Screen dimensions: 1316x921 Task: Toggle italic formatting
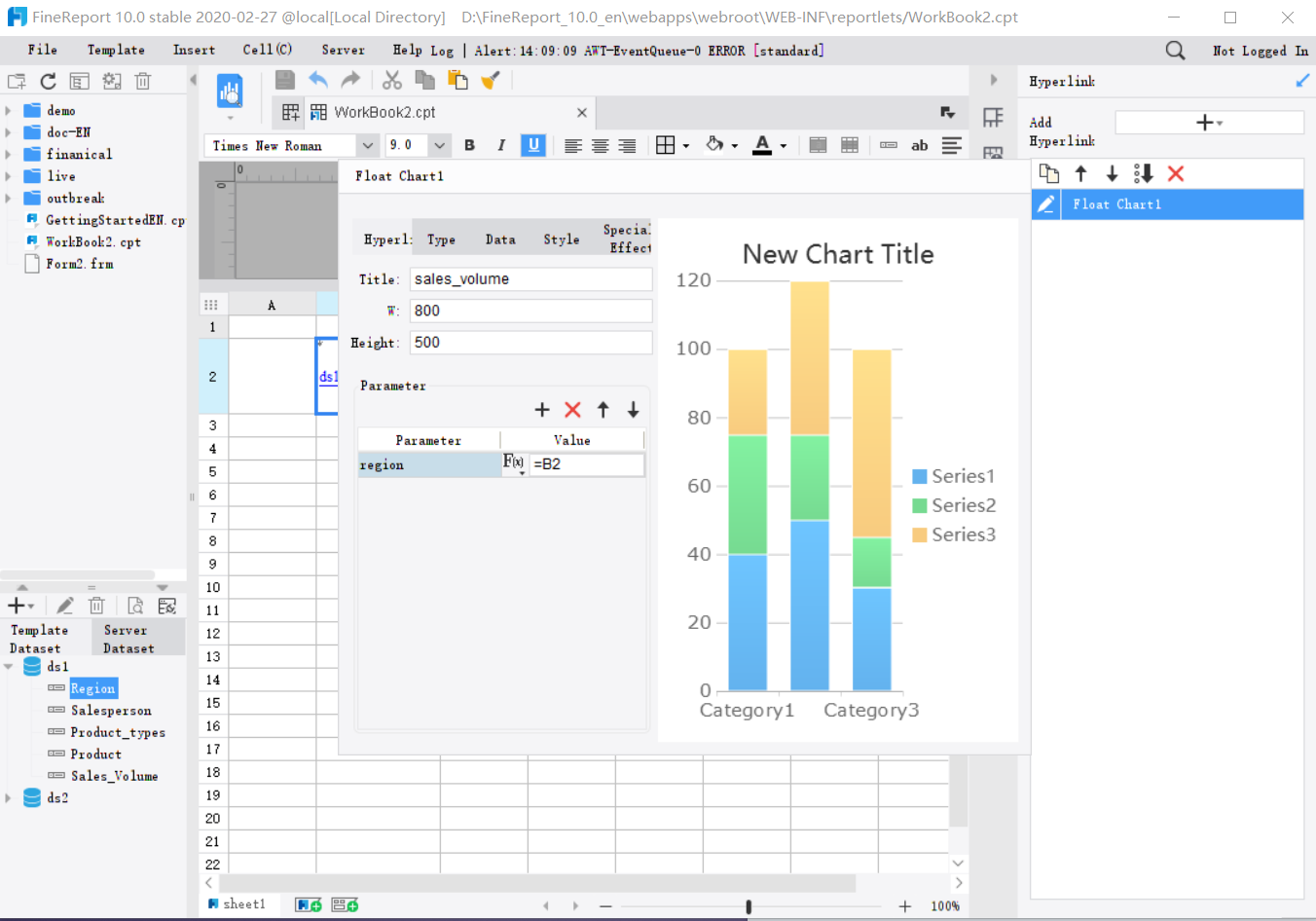tap(501, 145)
